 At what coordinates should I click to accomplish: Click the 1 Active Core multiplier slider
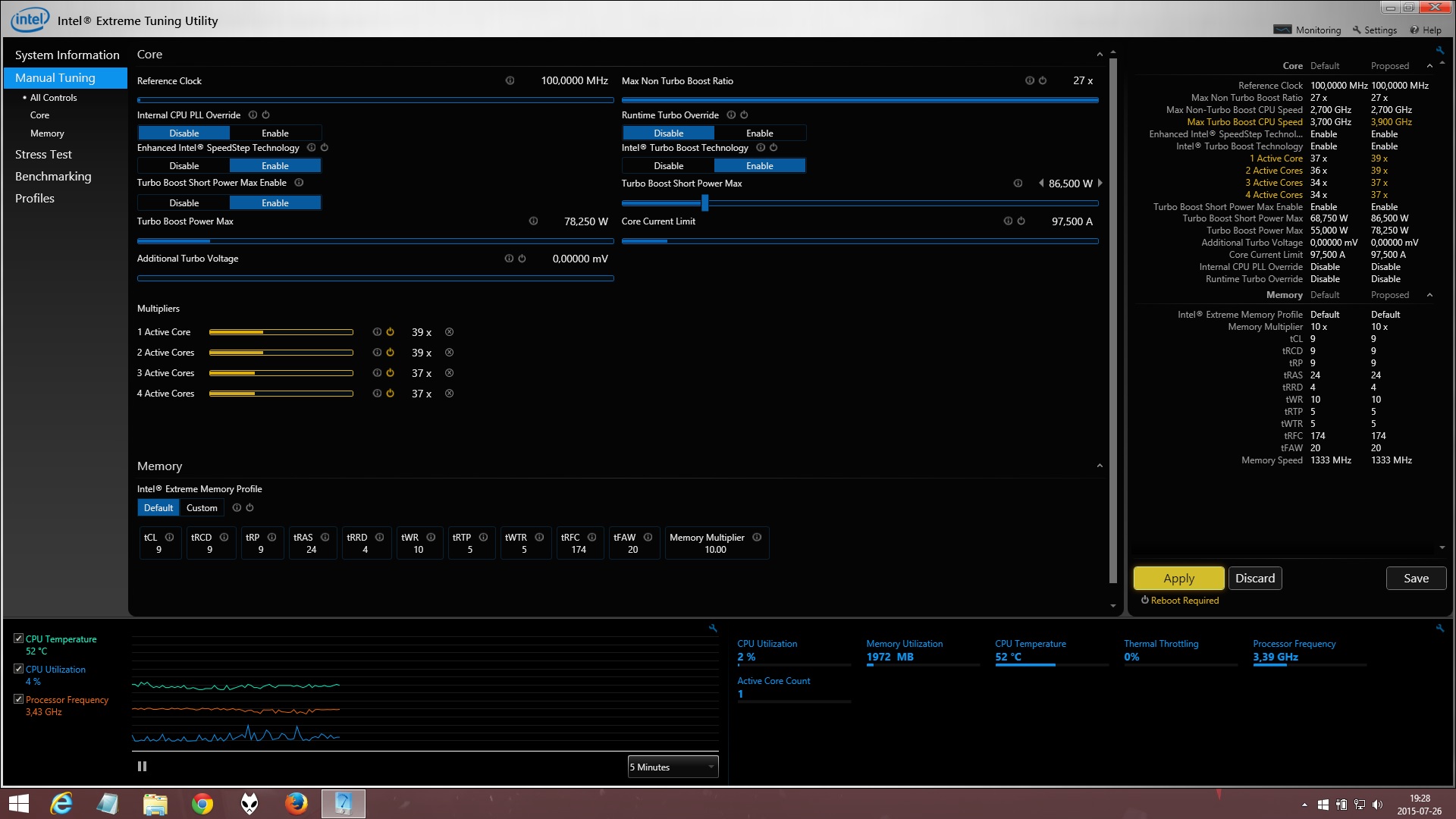click(x=281, y=332)
